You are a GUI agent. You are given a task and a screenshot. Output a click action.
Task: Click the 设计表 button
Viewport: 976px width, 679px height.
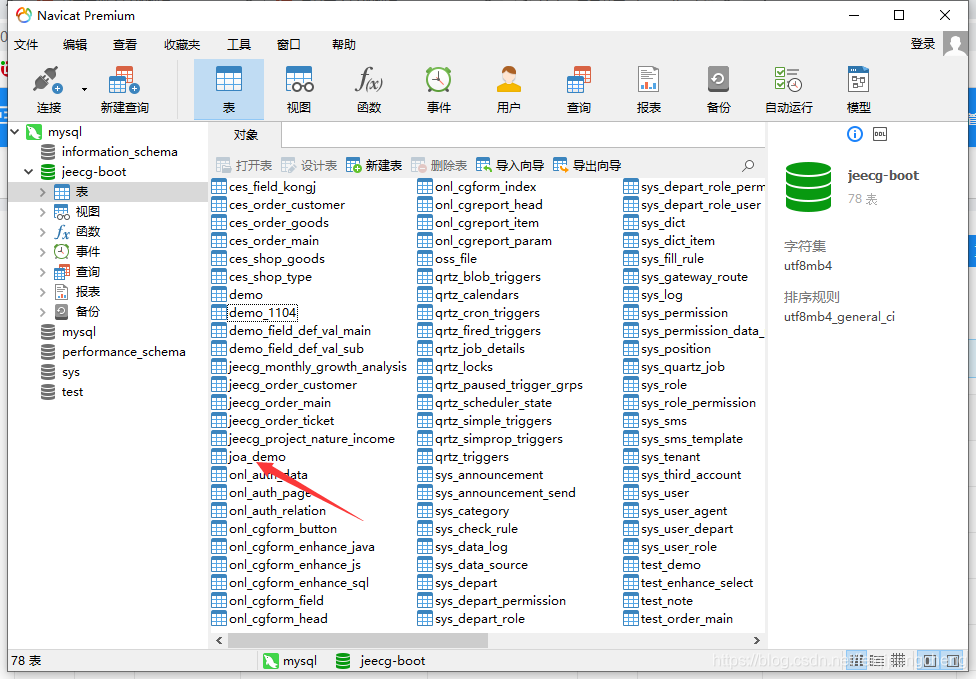coord(309,166)
